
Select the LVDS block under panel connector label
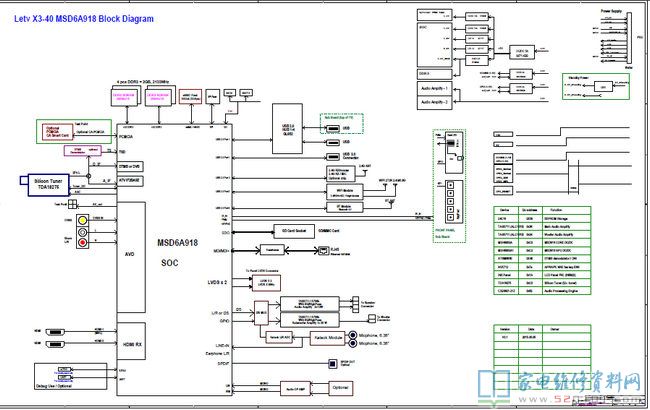click(266, 283)
